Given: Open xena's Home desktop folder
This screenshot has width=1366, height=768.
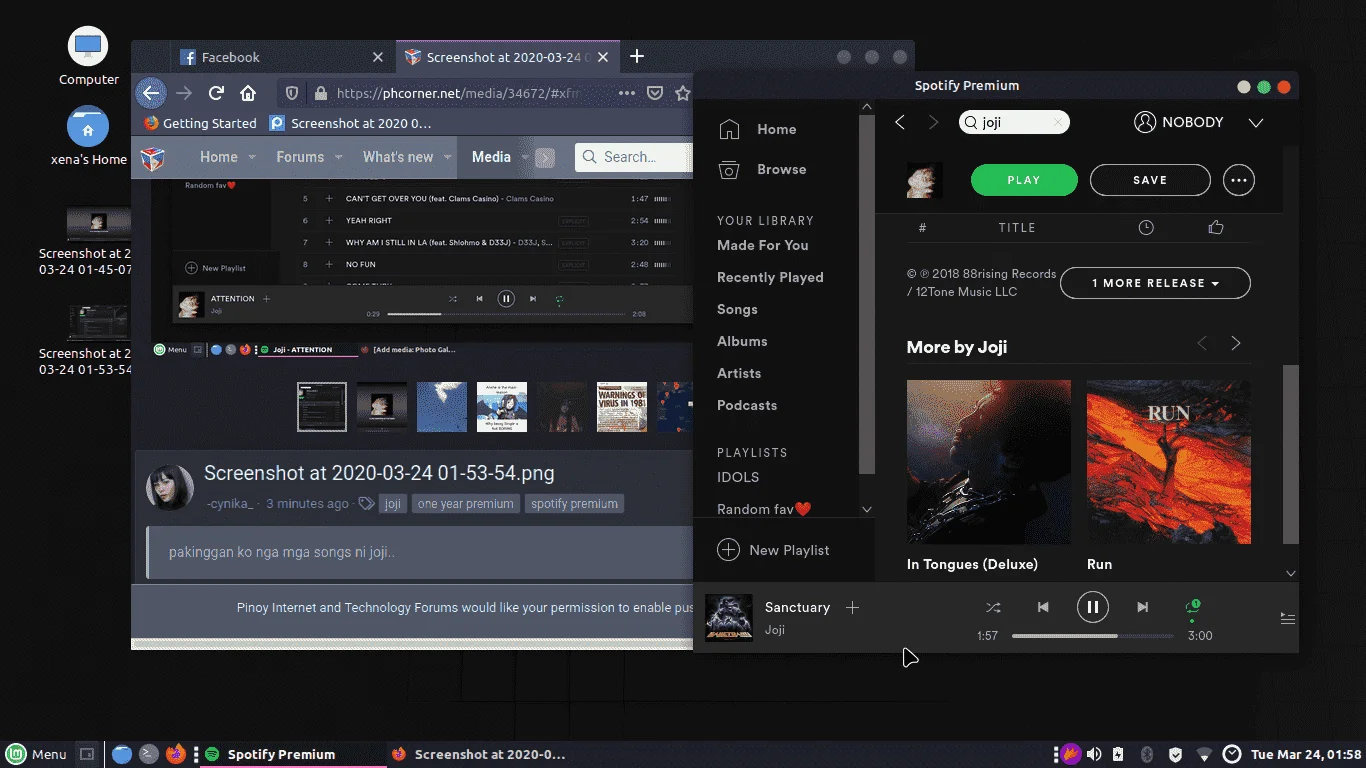Looking at the screenshot, I should [88, 136].
